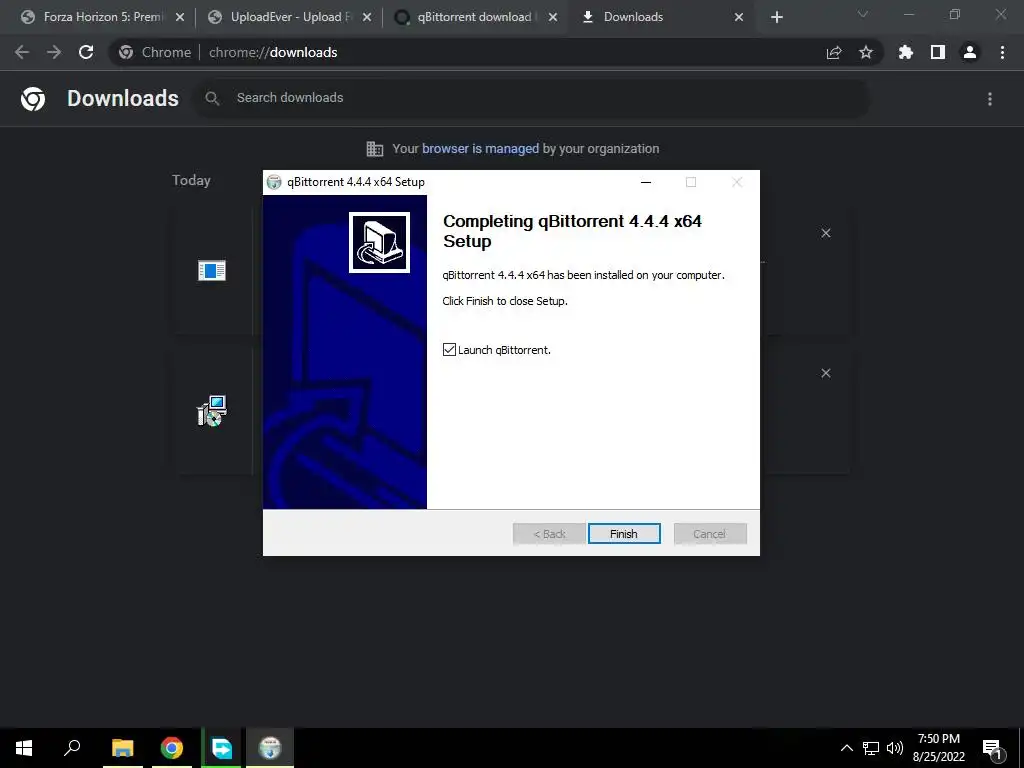Close the UploadEver tab

366,17
